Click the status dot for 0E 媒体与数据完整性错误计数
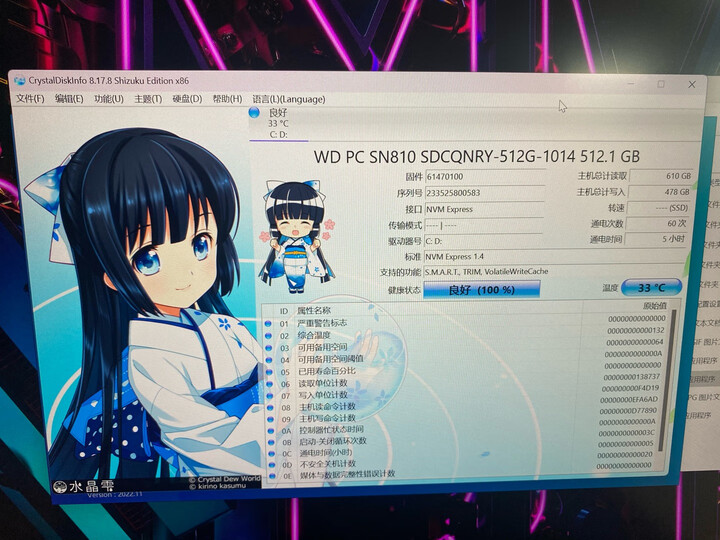 click(272, 476)
